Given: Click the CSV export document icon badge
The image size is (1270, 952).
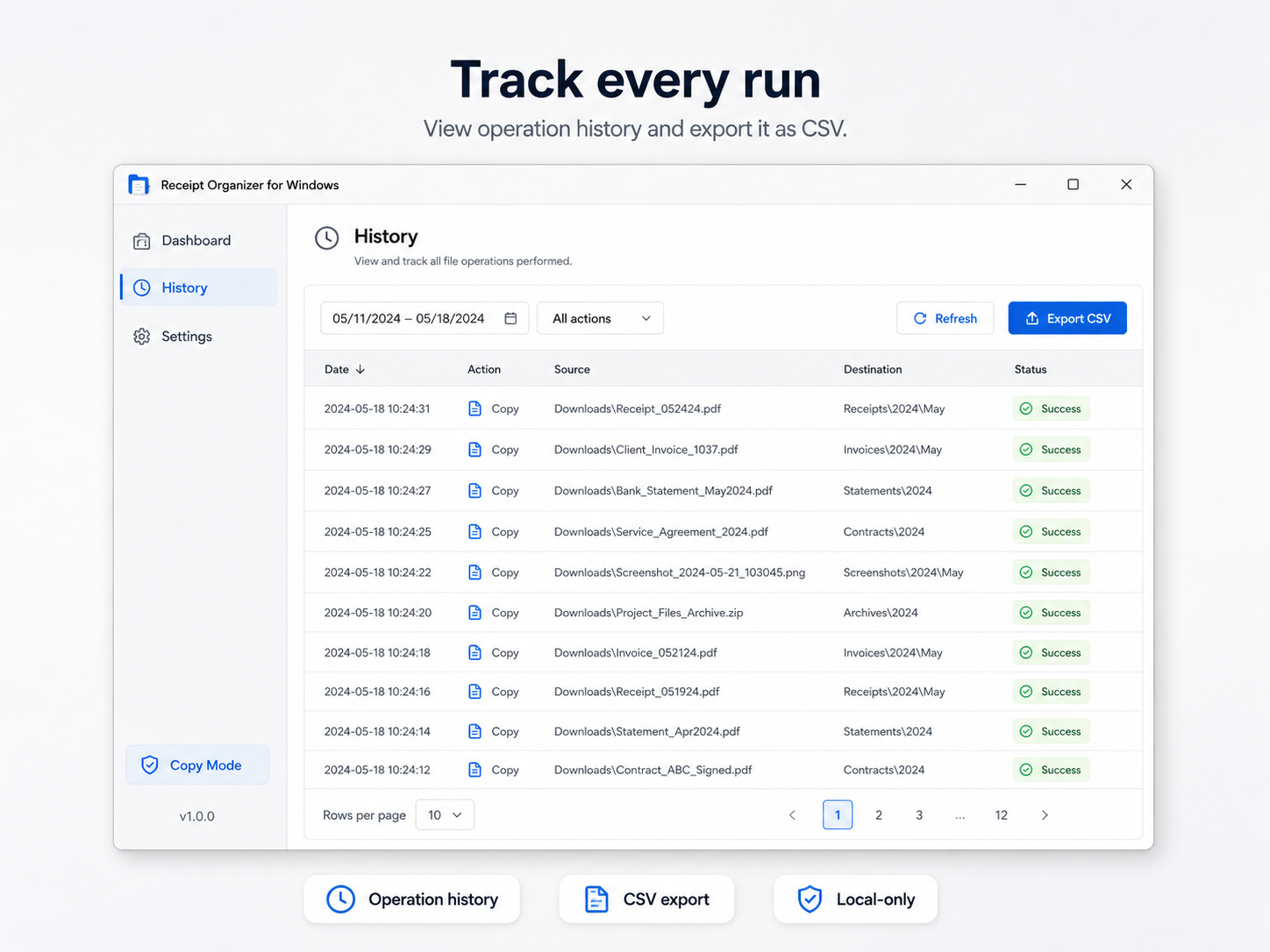Looking at the screenshot, I should click(x=596, y=899).
